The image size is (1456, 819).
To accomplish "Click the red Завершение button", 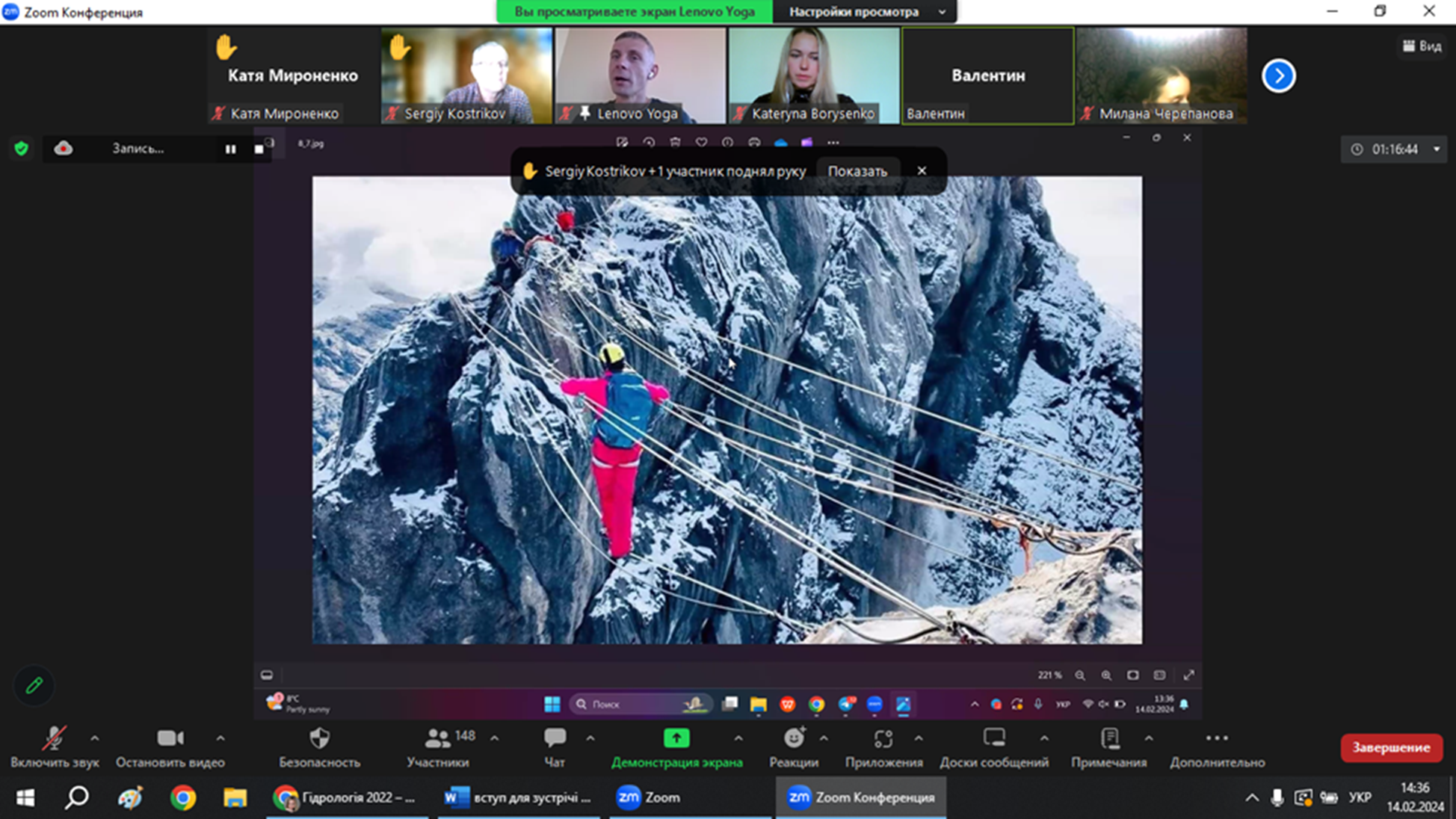I will (1391, 747).
